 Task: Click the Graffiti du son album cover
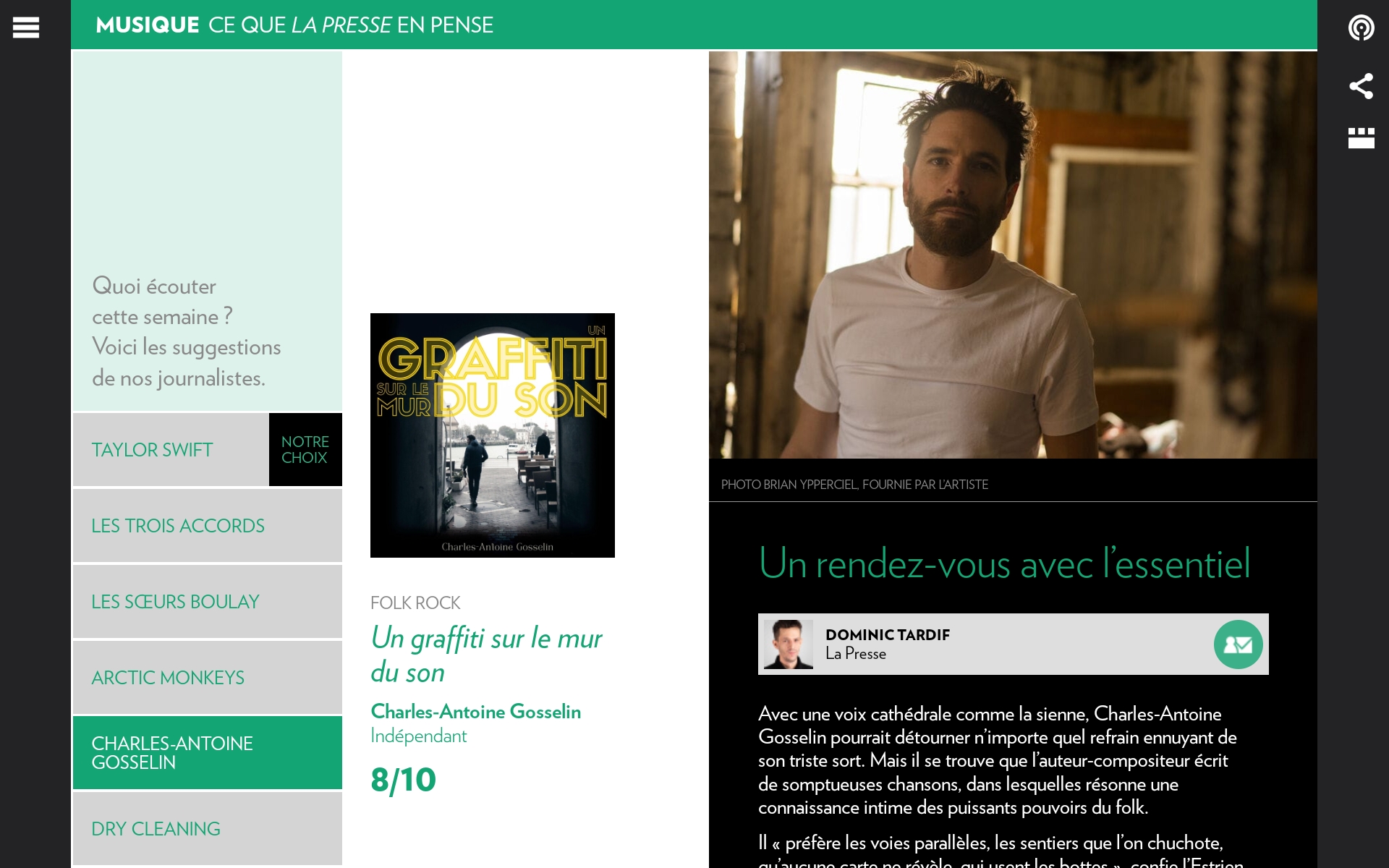[x=493, y=435]
